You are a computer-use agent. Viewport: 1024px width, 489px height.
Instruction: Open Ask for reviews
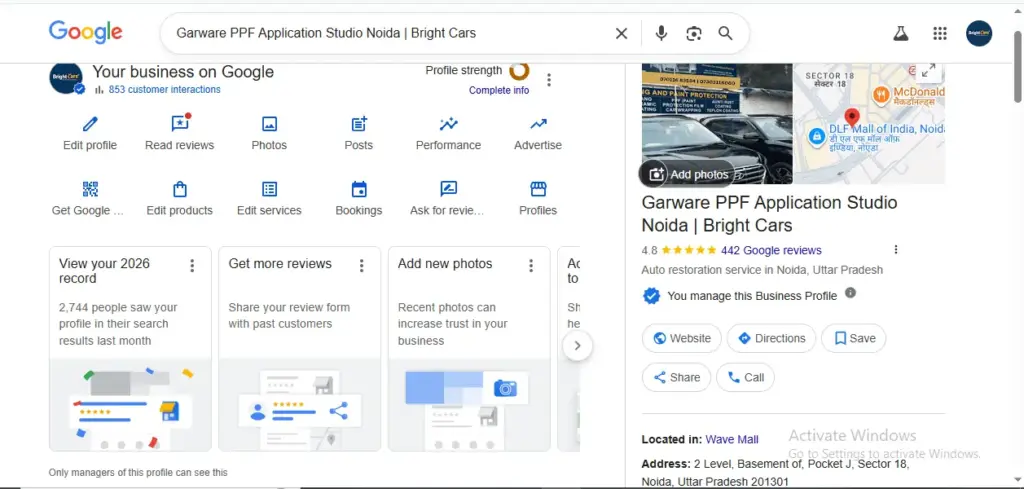tap(449, 199)
